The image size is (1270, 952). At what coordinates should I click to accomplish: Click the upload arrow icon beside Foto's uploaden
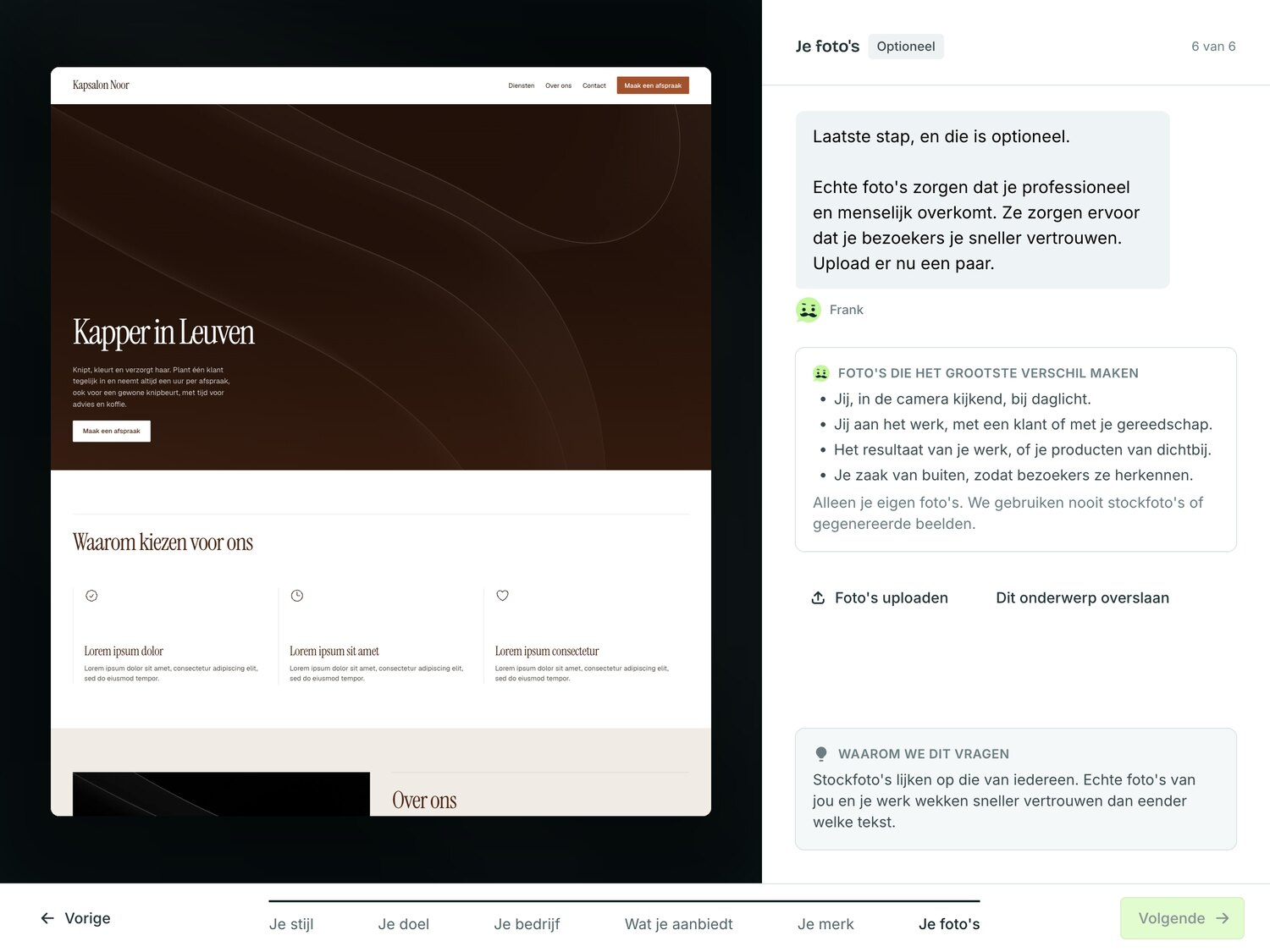818,597
